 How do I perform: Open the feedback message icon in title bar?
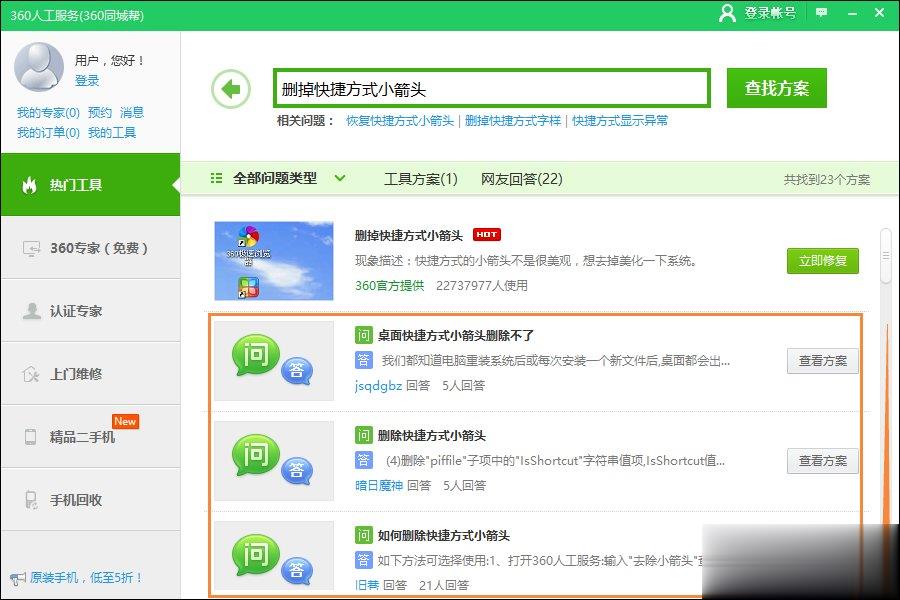821,13
